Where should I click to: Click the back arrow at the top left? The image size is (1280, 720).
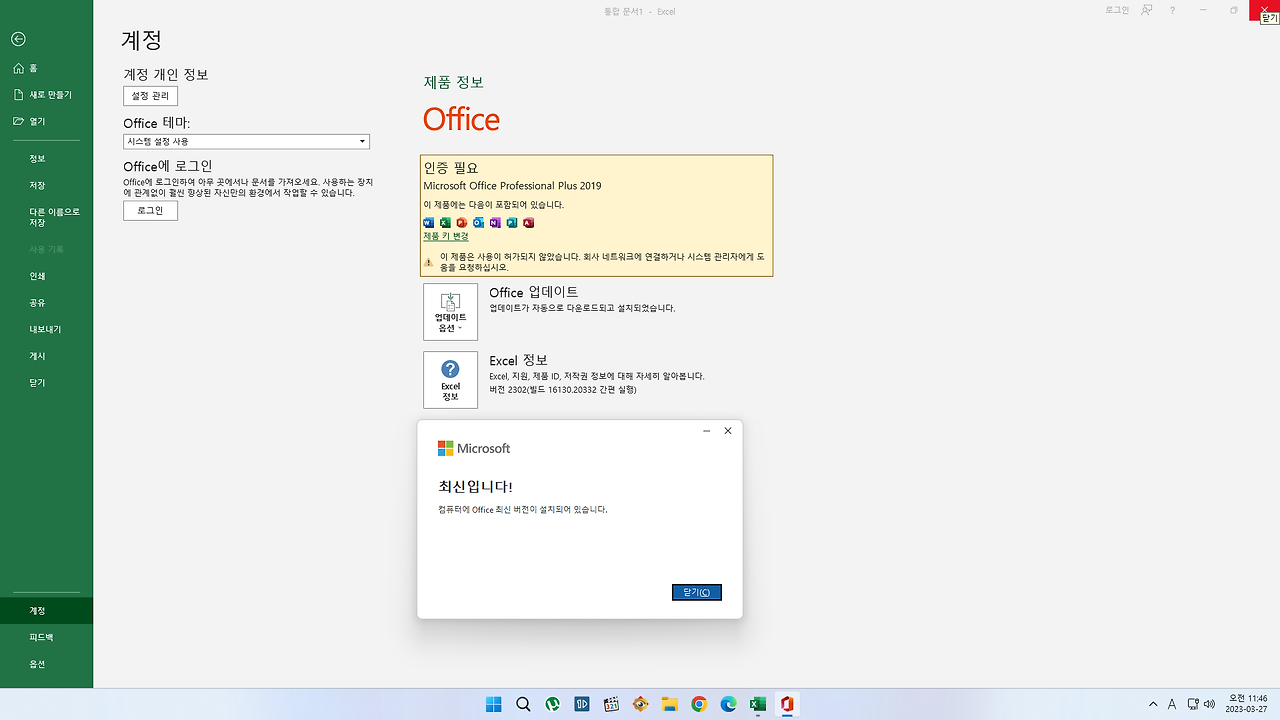pyautogui.click(x=18, y=39)
